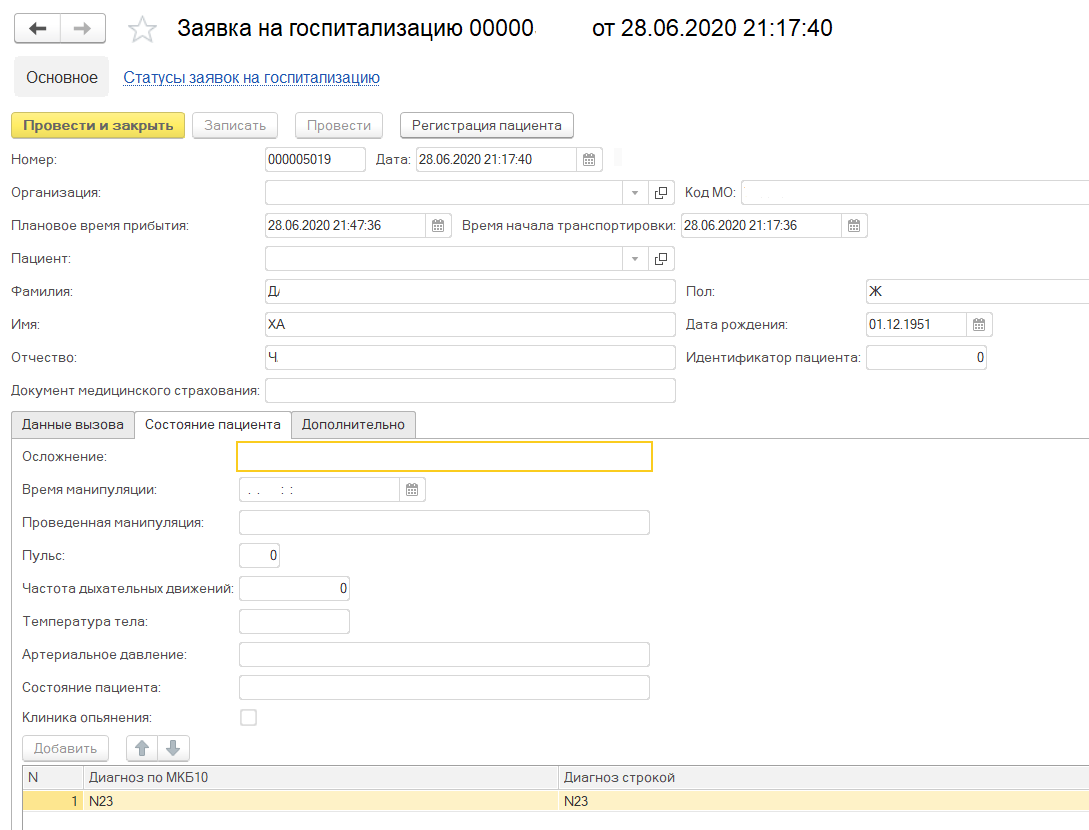This screenshot has height=830, width=1089.
Task: Open the Организация record button
Action: (661, 193)
